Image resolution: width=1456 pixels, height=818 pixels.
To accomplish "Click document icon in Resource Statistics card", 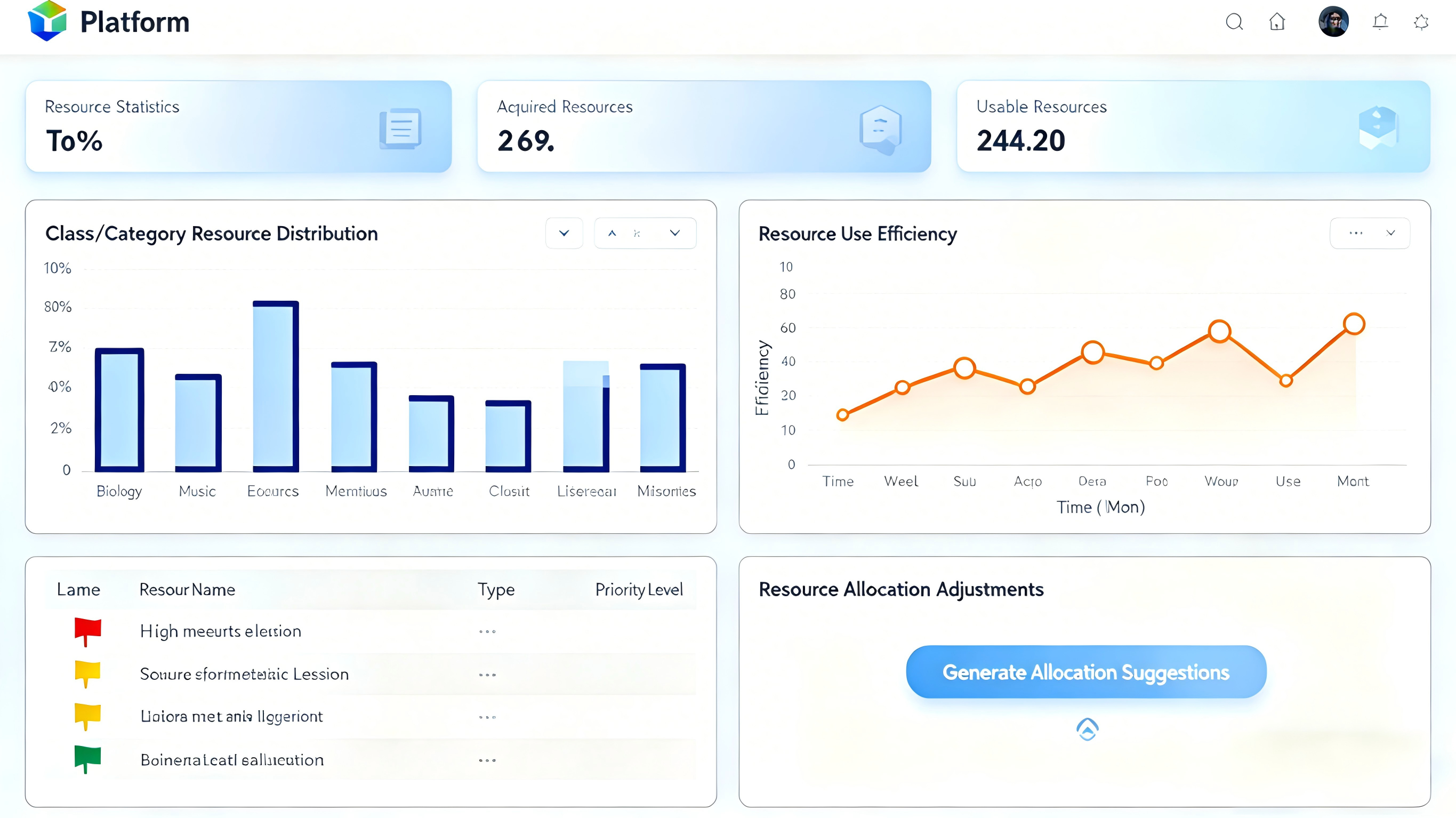I will 400,129.
